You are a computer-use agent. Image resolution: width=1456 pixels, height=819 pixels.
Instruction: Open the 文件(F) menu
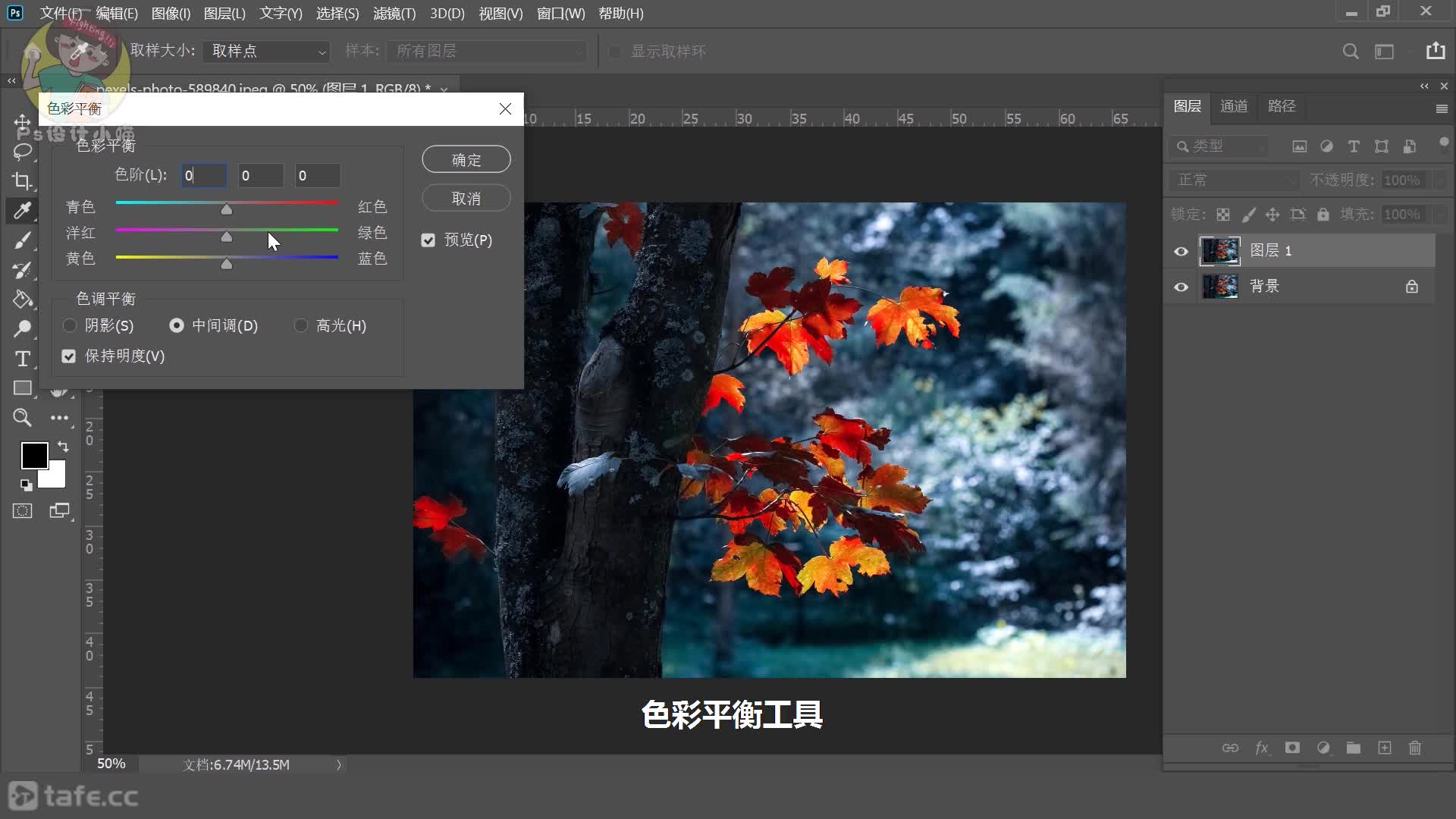(60, 14)
